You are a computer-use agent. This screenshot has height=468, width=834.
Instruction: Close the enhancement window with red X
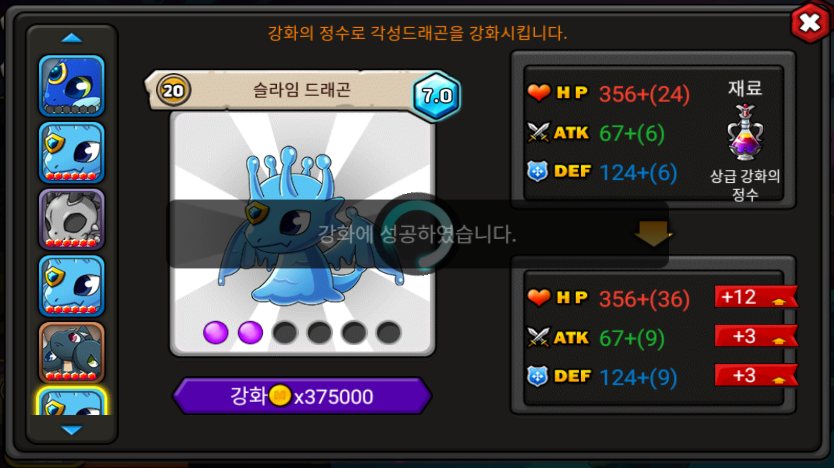(x=809, y=23)
